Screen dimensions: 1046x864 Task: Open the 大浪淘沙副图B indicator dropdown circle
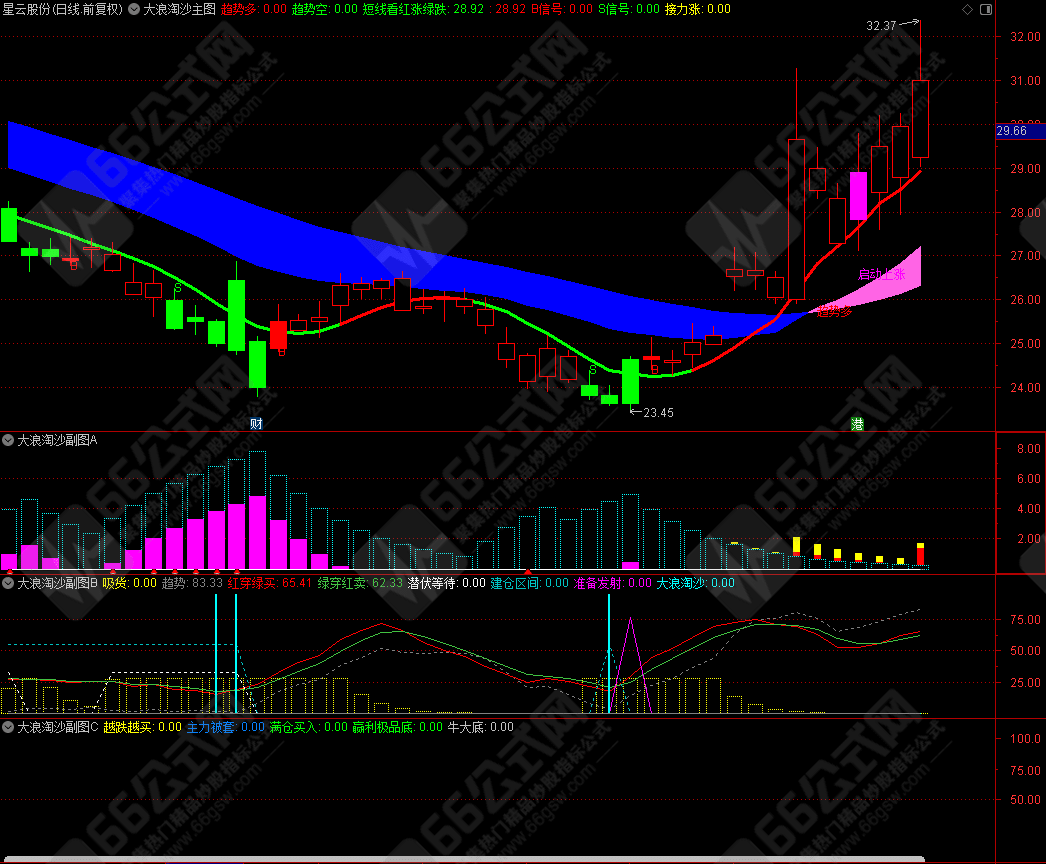click(8, 583)
